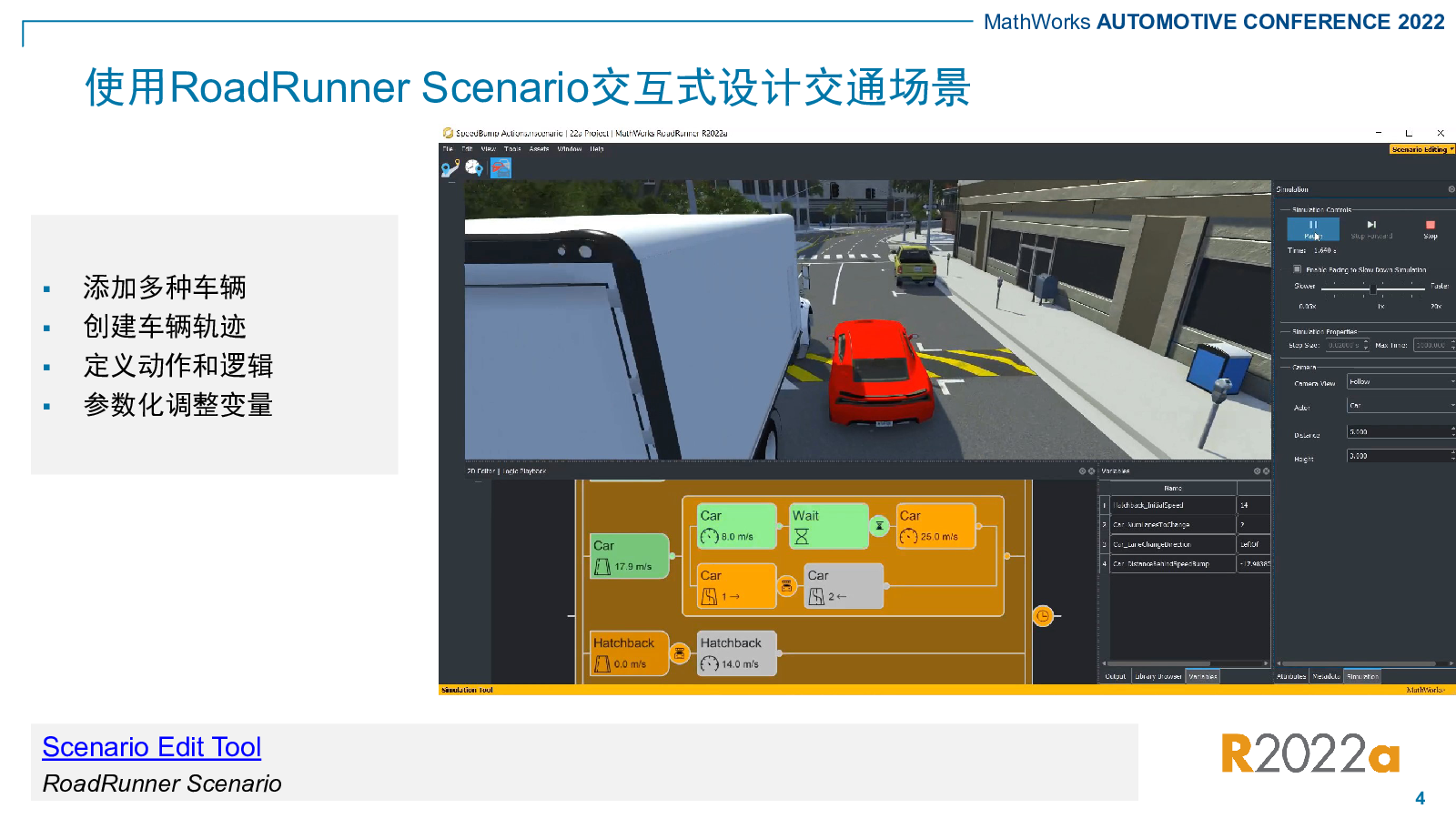The height and width of the screenshot is (819, 1456).
Task: Select the green Car 8.0 m/s action node
Action: tap(737, 526)
